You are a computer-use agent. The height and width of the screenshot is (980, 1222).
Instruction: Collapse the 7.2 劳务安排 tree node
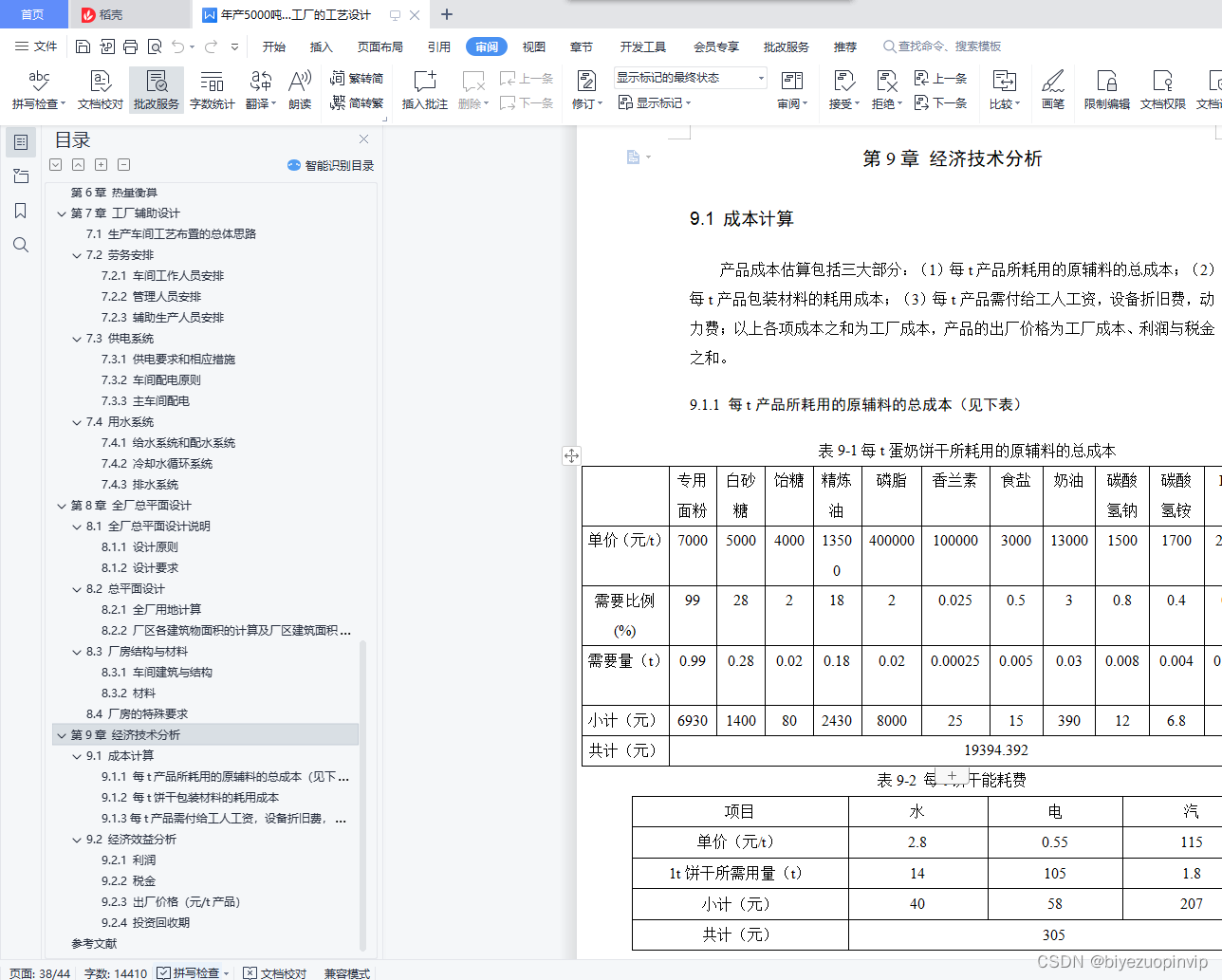pyautogui.click(x=77, y=255)
